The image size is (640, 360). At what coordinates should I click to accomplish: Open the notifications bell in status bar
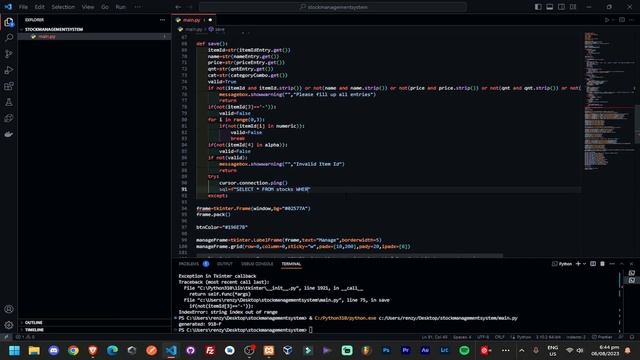632,337
